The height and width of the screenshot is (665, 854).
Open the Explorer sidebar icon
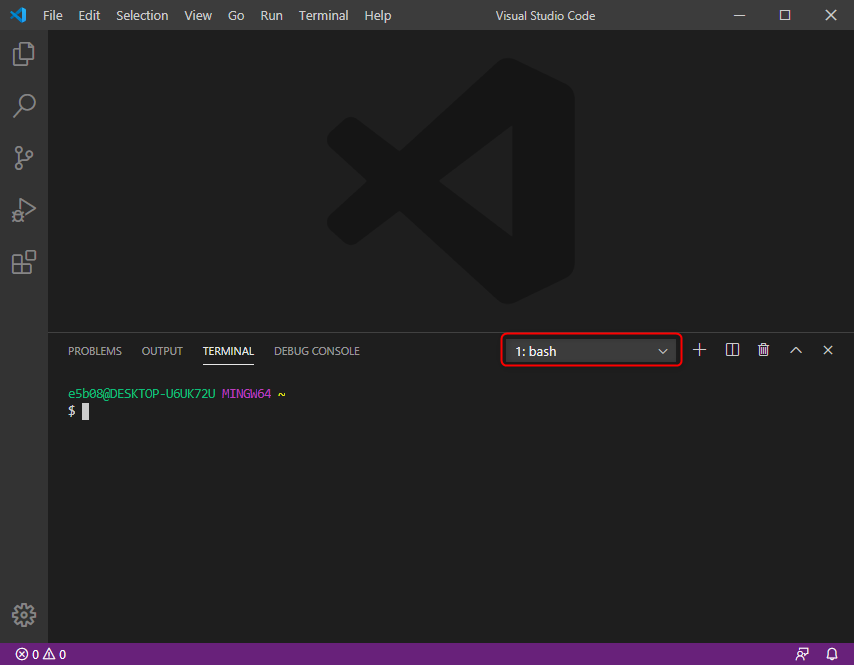23,54
